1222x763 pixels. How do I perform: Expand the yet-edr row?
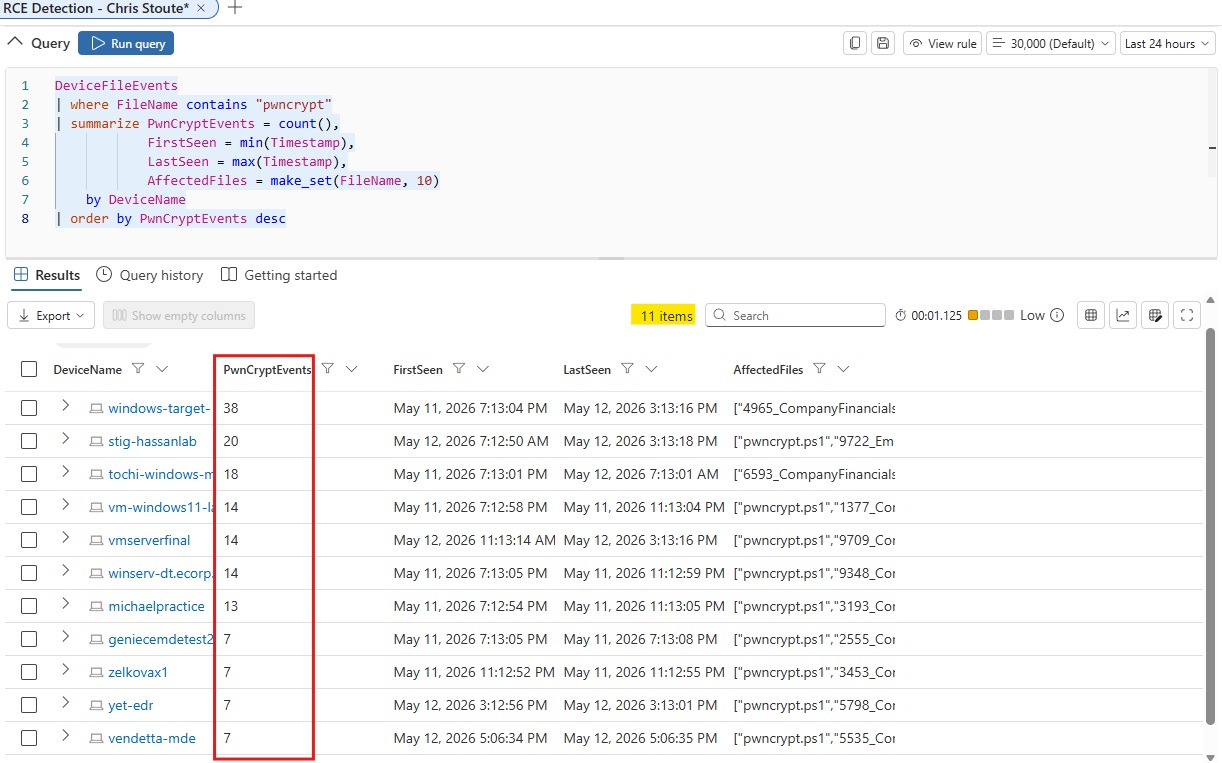pos(65,703)
